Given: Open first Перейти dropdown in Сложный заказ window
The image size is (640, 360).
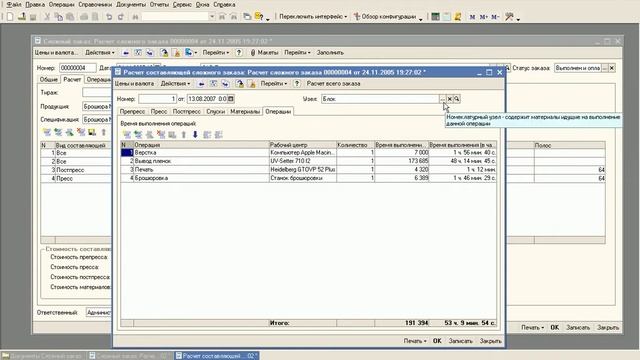Looking at the screenshot, I should pos(216,53).
